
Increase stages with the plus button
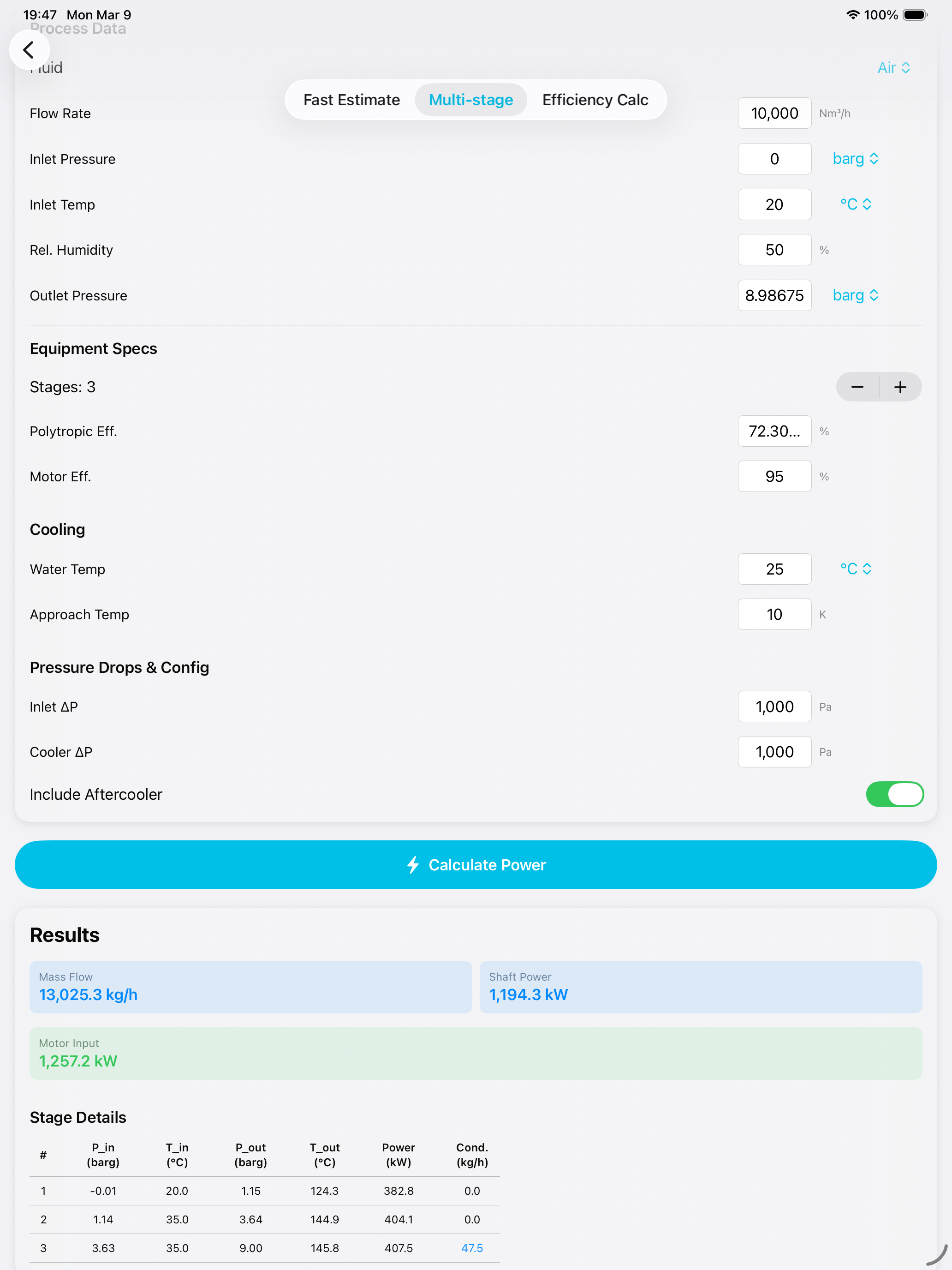pos(900,387)
